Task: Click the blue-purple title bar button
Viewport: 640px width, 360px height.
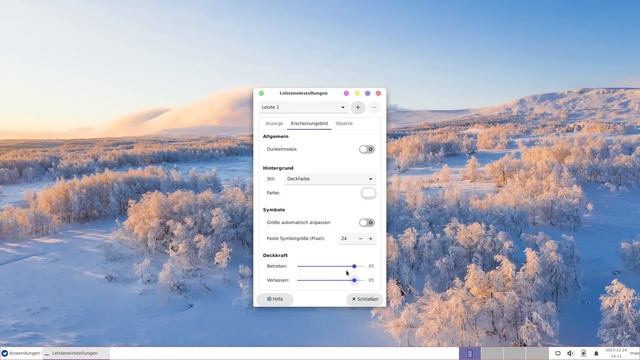Action: [368, 93]
